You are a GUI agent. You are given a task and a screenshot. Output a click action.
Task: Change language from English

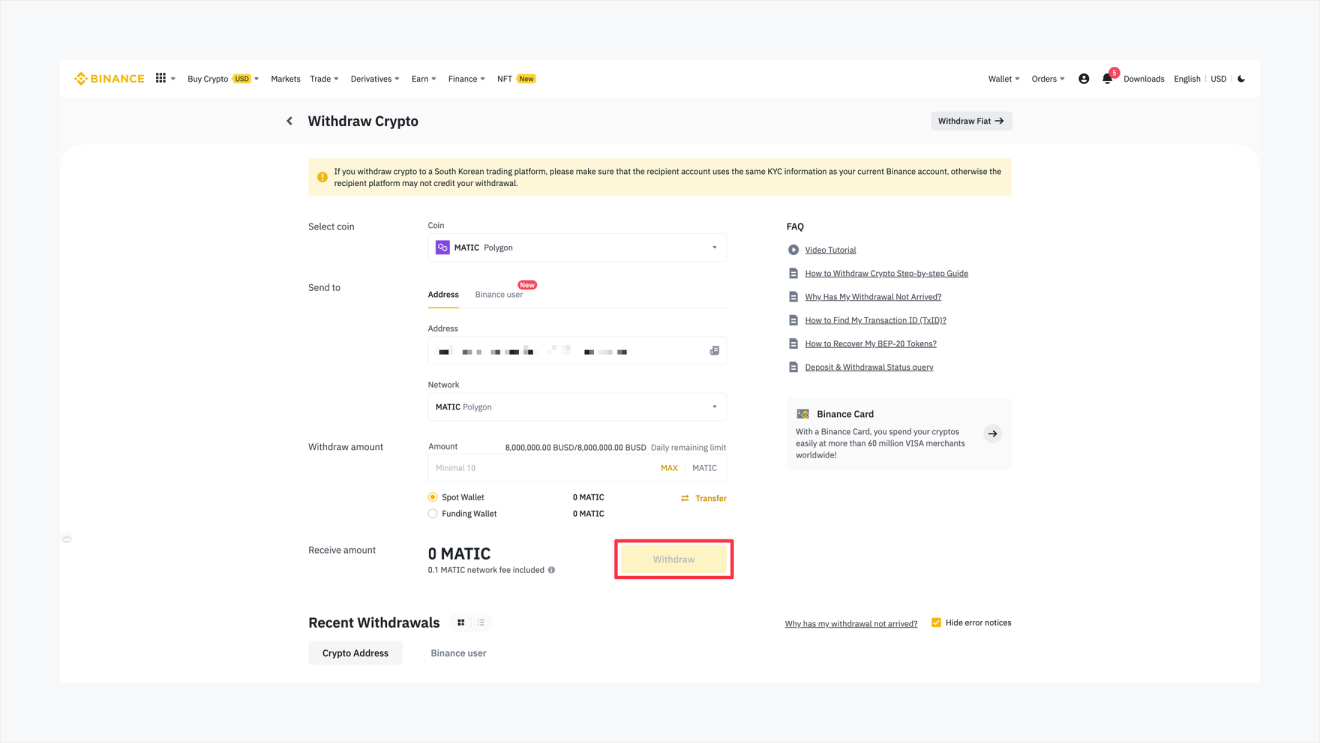pos(1187,79)
